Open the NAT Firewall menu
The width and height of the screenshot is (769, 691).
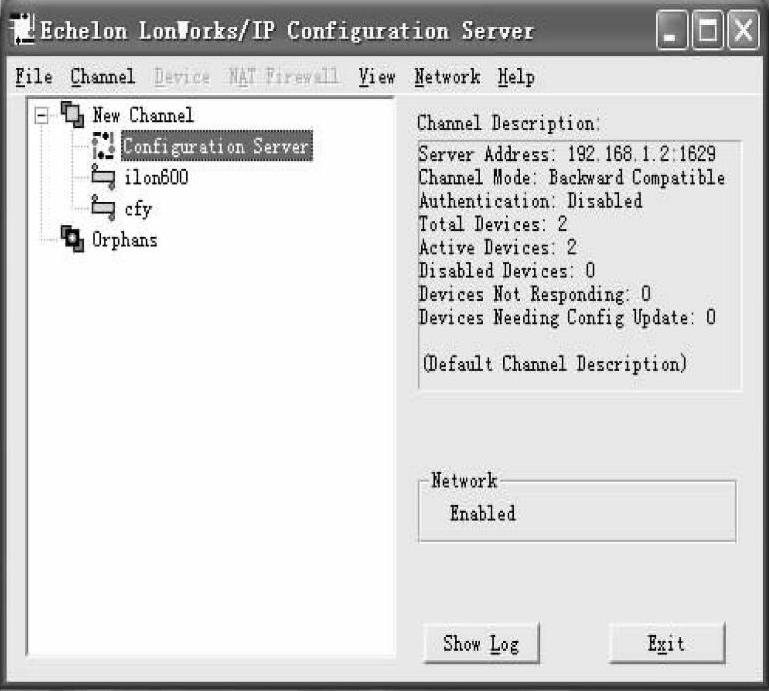click(283, 77)
